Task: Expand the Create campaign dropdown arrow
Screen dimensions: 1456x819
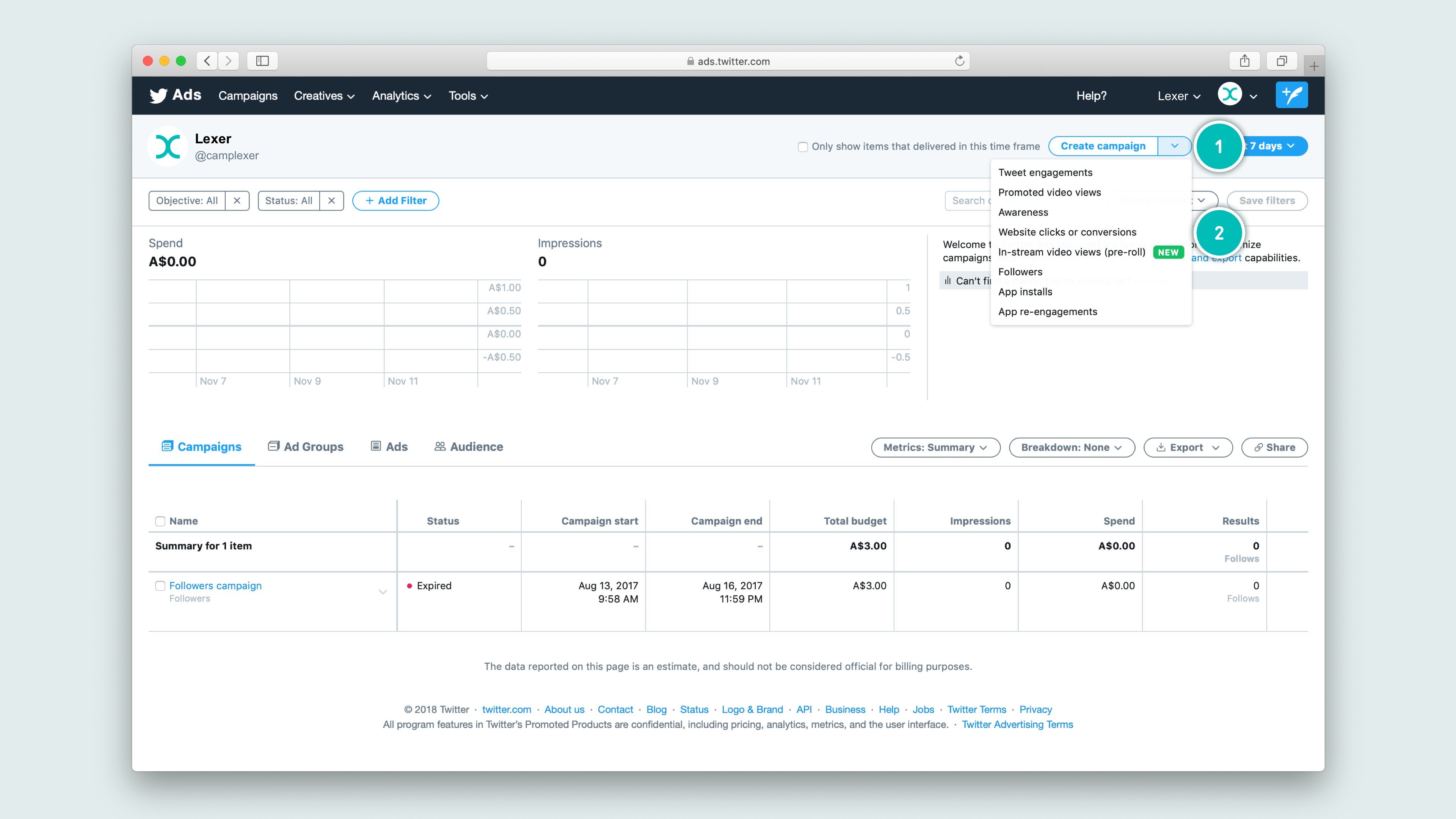Action: pyautogui.click(x=1175, y=146)
